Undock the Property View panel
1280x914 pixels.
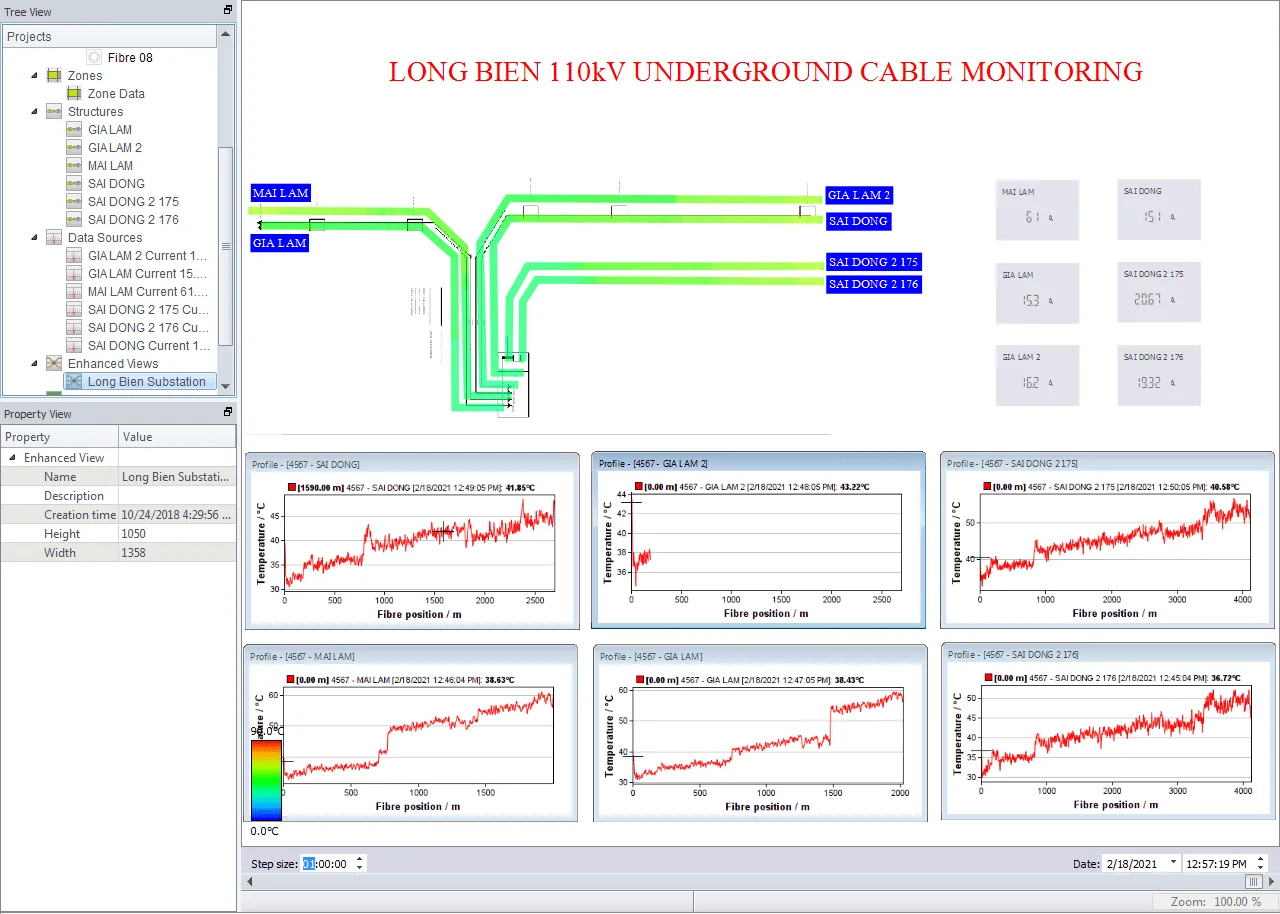(228, 412)
